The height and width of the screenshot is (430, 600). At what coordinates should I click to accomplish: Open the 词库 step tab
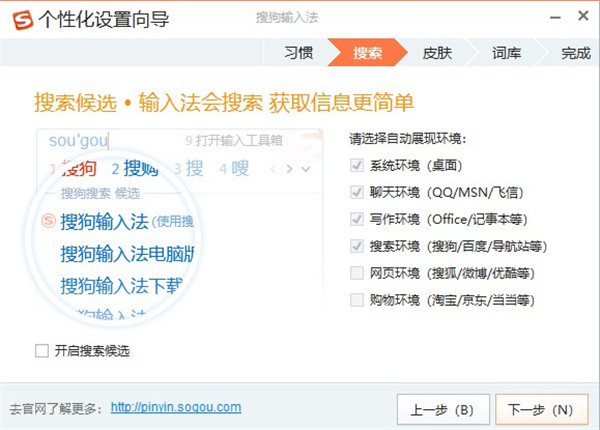(x=506, y=52)
